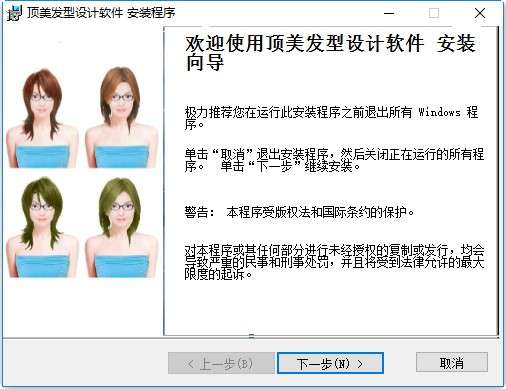Image resolution: width=506 pixels, height=389 pixels.
Task: Click the title bar text 顶美发型设计软件 安装程序
Action: [101, 13]
